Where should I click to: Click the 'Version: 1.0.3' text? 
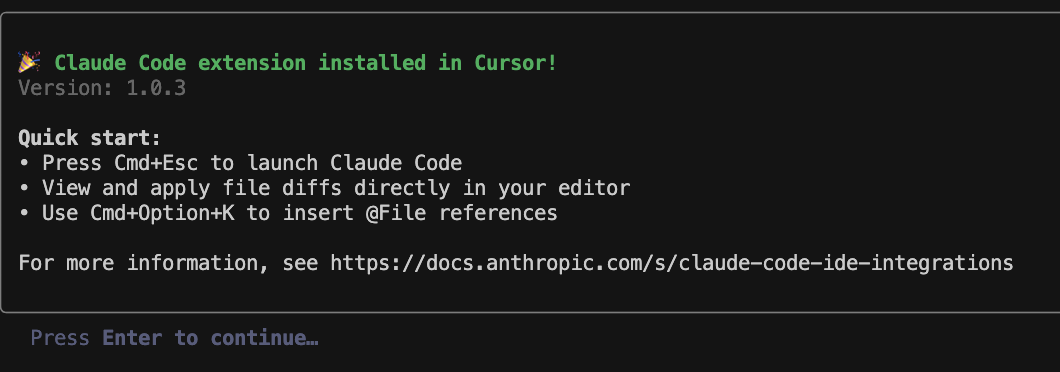(x=102, y=88)
